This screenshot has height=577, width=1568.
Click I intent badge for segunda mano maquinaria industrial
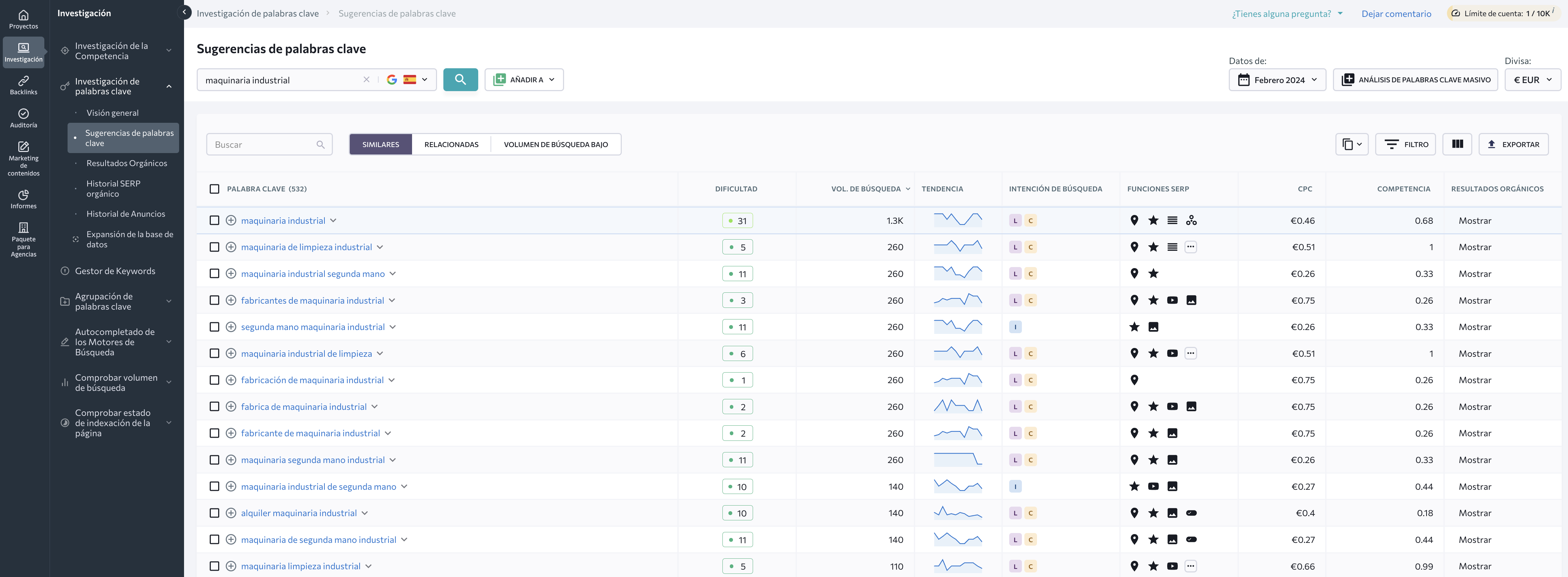pyautogui.click(x=1015, y=327)
